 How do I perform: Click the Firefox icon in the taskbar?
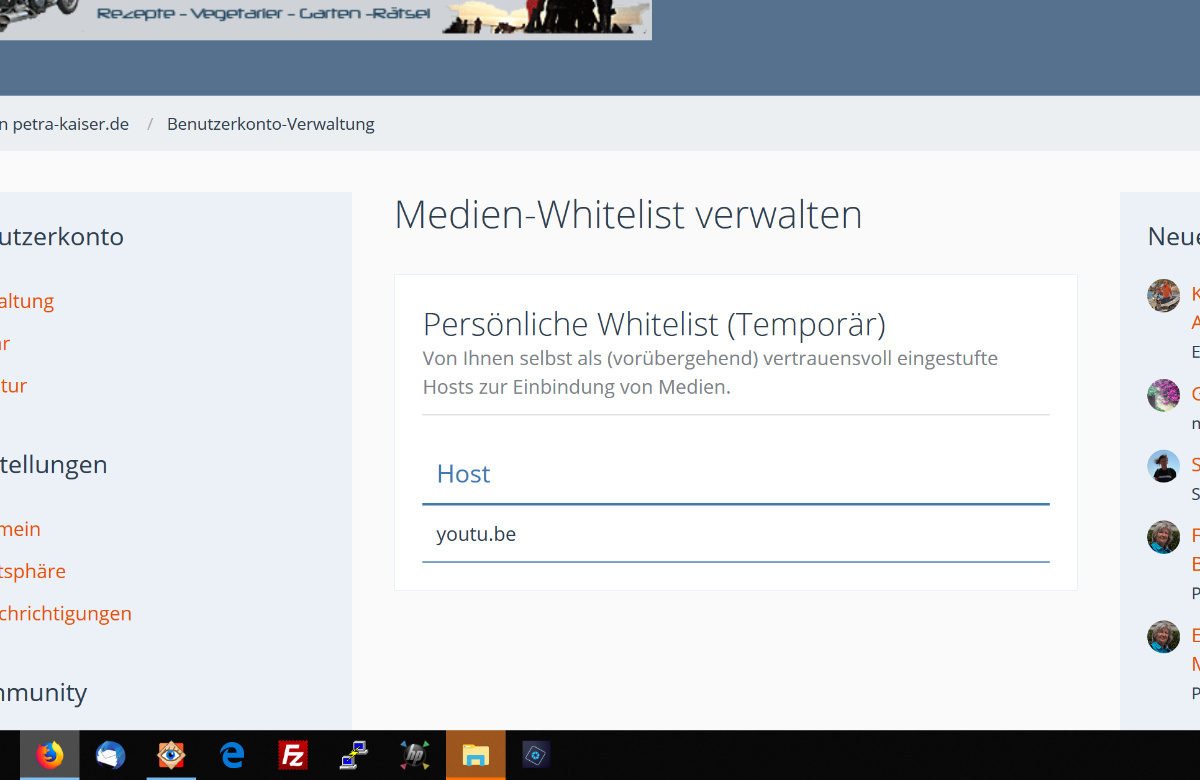49,755
